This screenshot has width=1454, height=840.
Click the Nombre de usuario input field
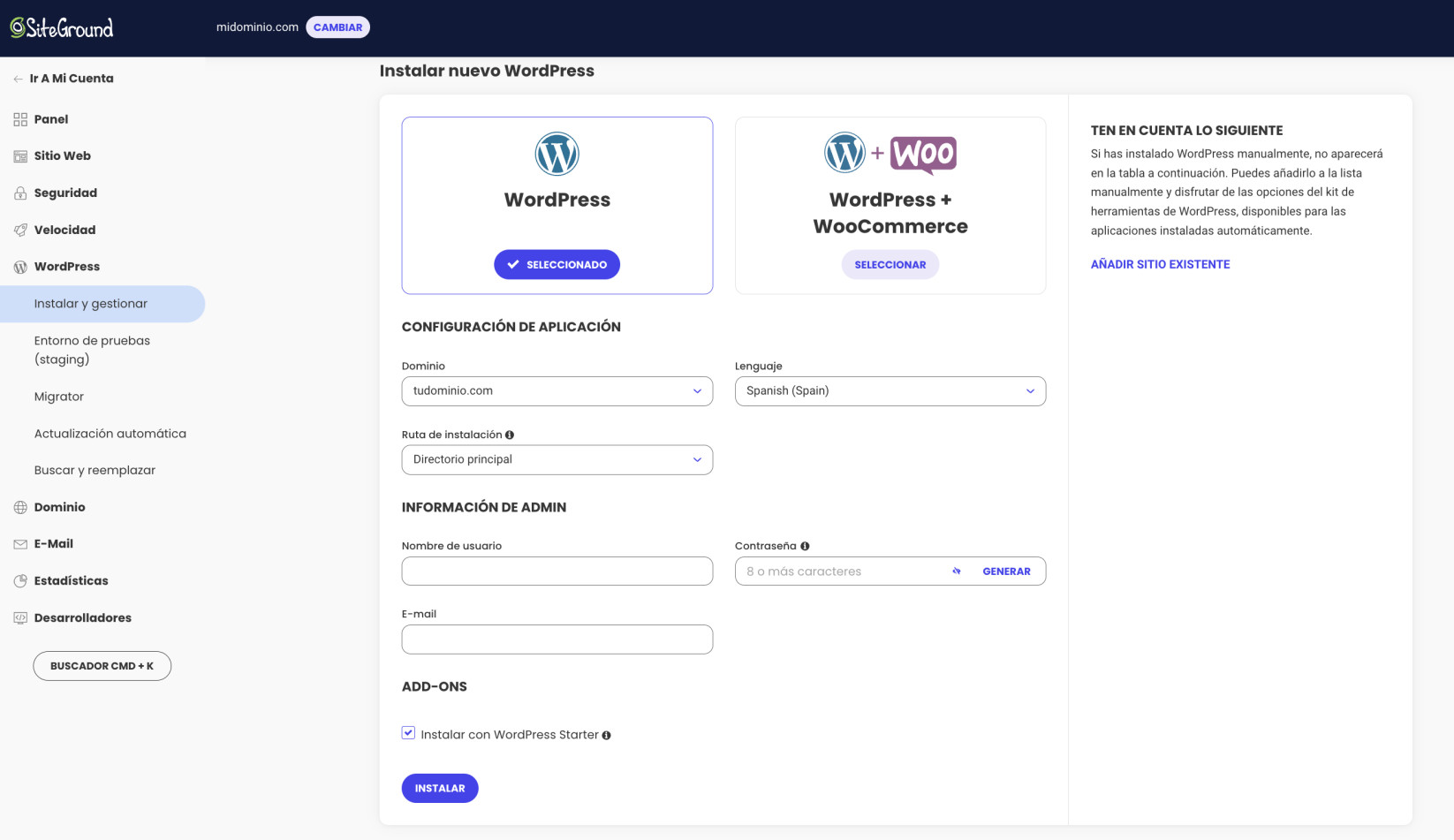click(557, 571)
